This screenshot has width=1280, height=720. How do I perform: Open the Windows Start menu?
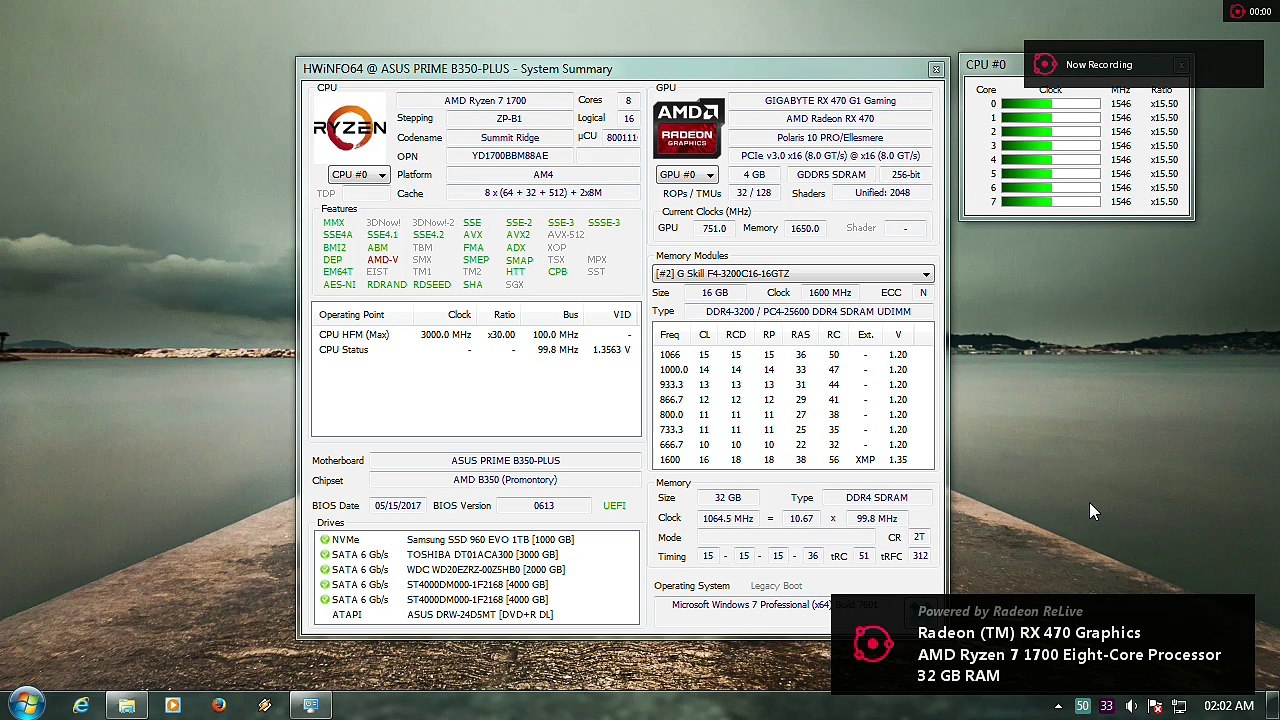pyautogui.click(x=26, y=705)
